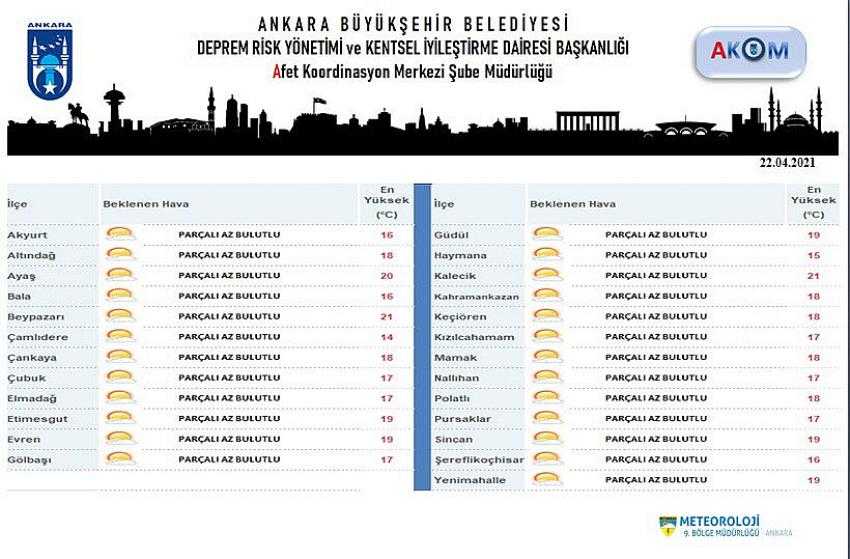
Task: Click the Ankara municipality crest logo
Action: [50, 61]
